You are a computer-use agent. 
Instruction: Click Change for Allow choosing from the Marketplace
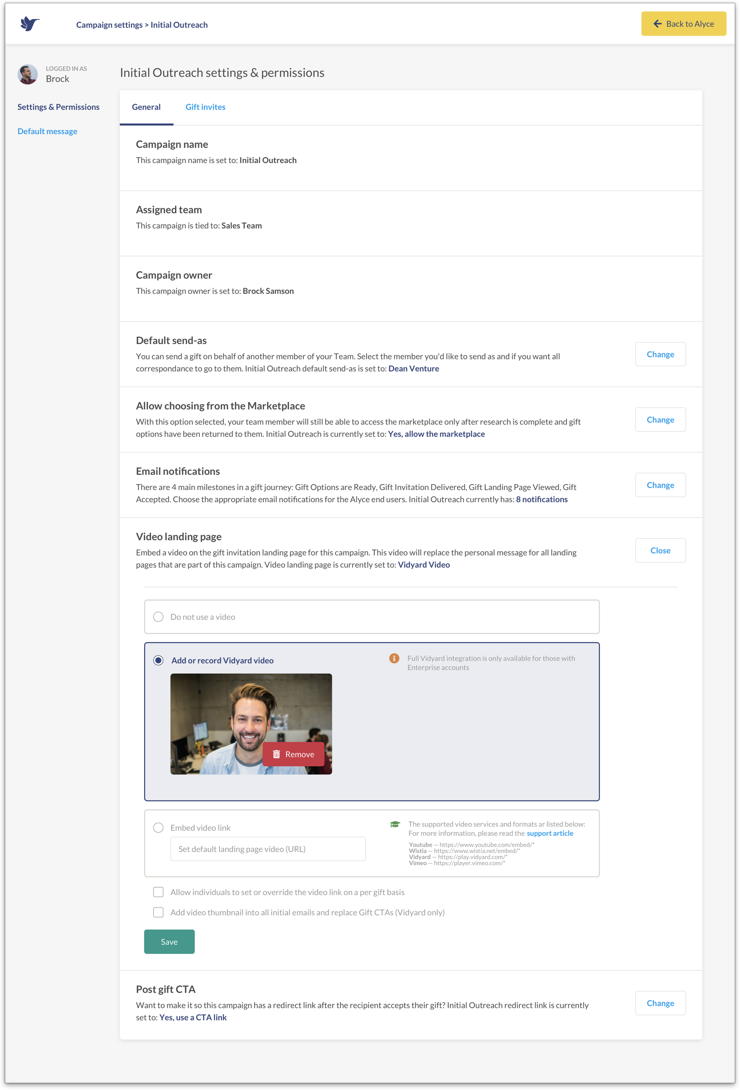pos(660,420)
